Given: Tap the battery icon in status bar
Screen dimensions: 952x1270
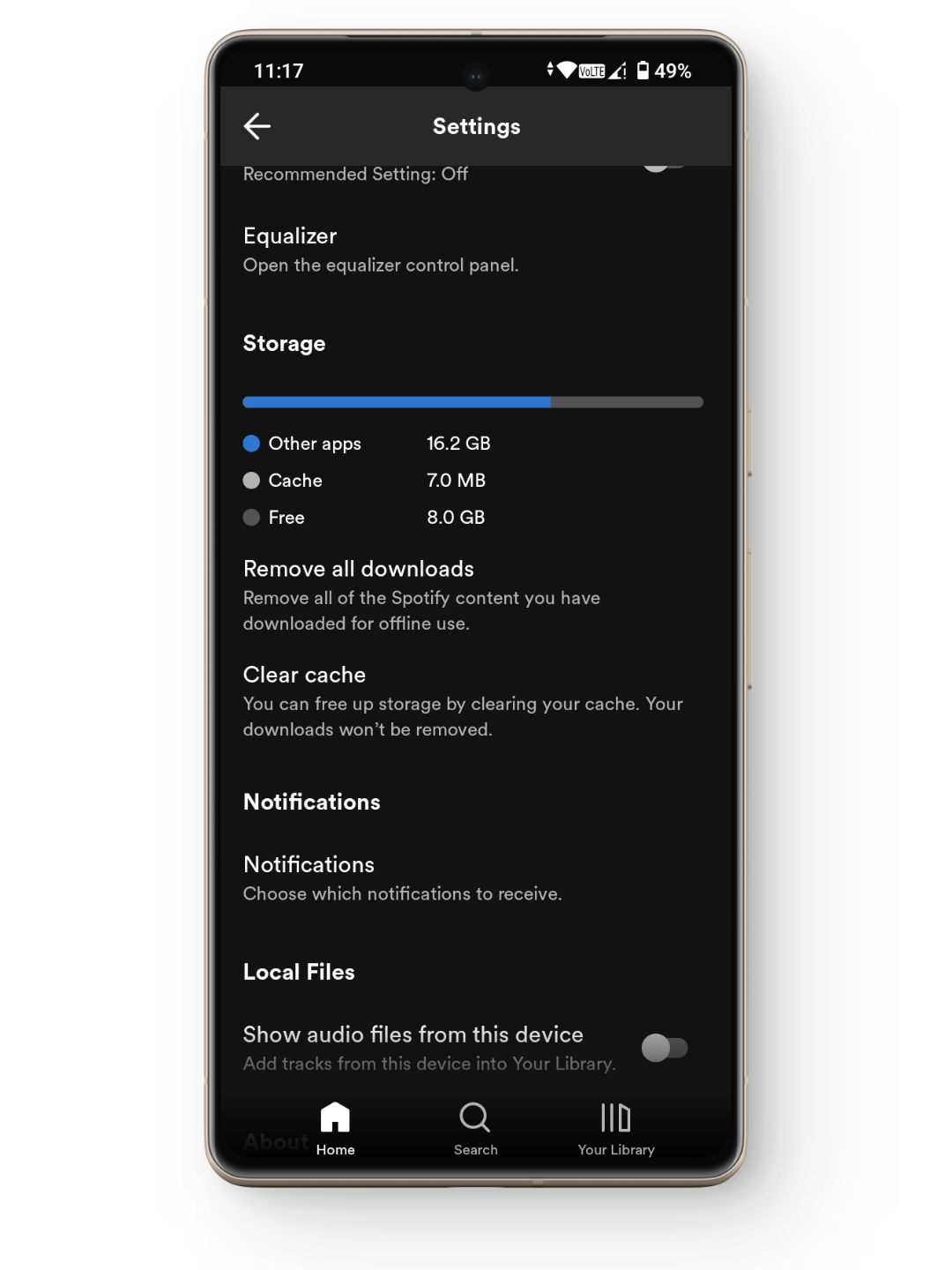Looking at the screenshot, I should (x=643, y=71).
